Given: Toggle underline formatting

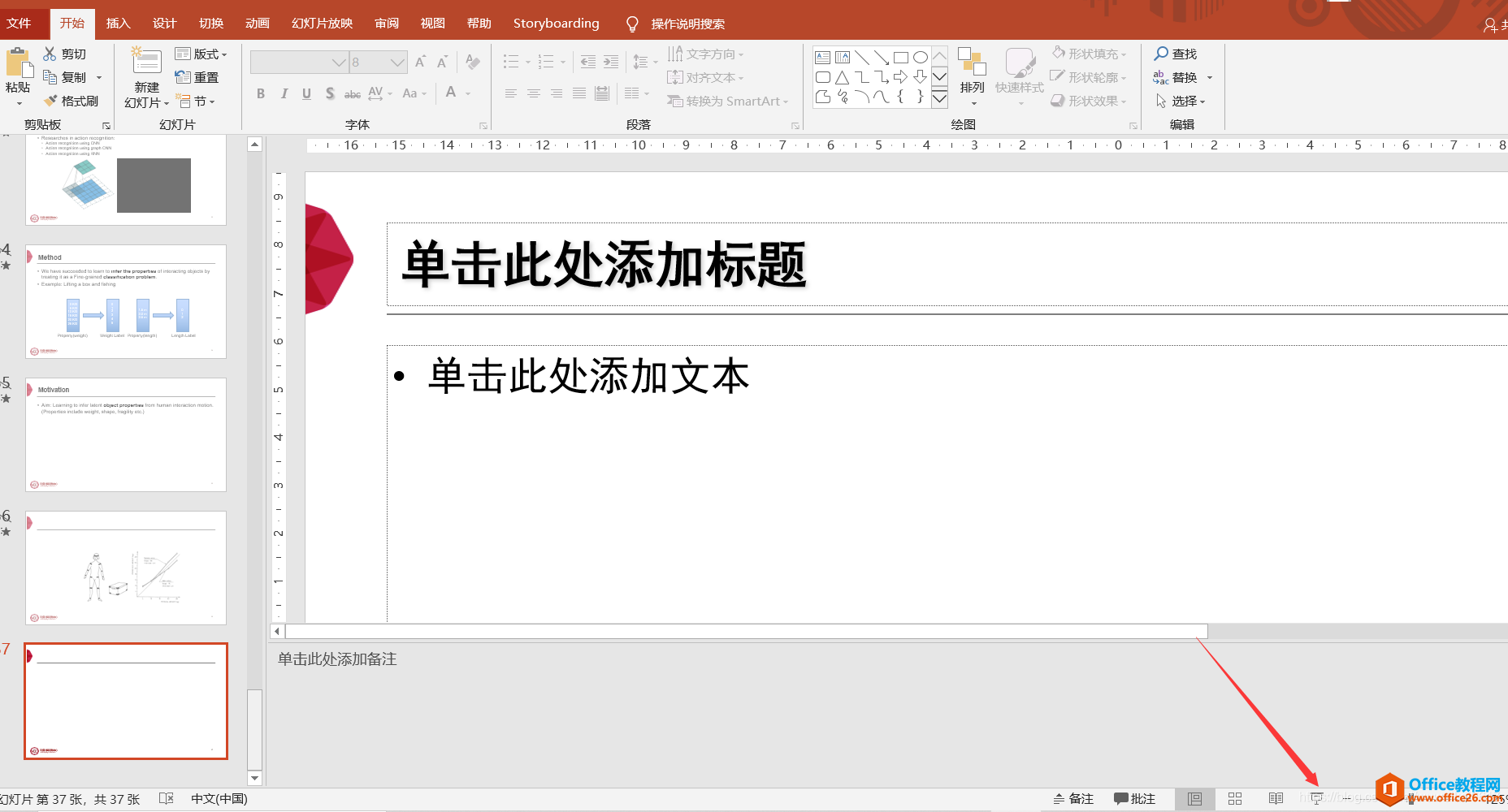Looking at the screenshot, I should click(306, 93).
